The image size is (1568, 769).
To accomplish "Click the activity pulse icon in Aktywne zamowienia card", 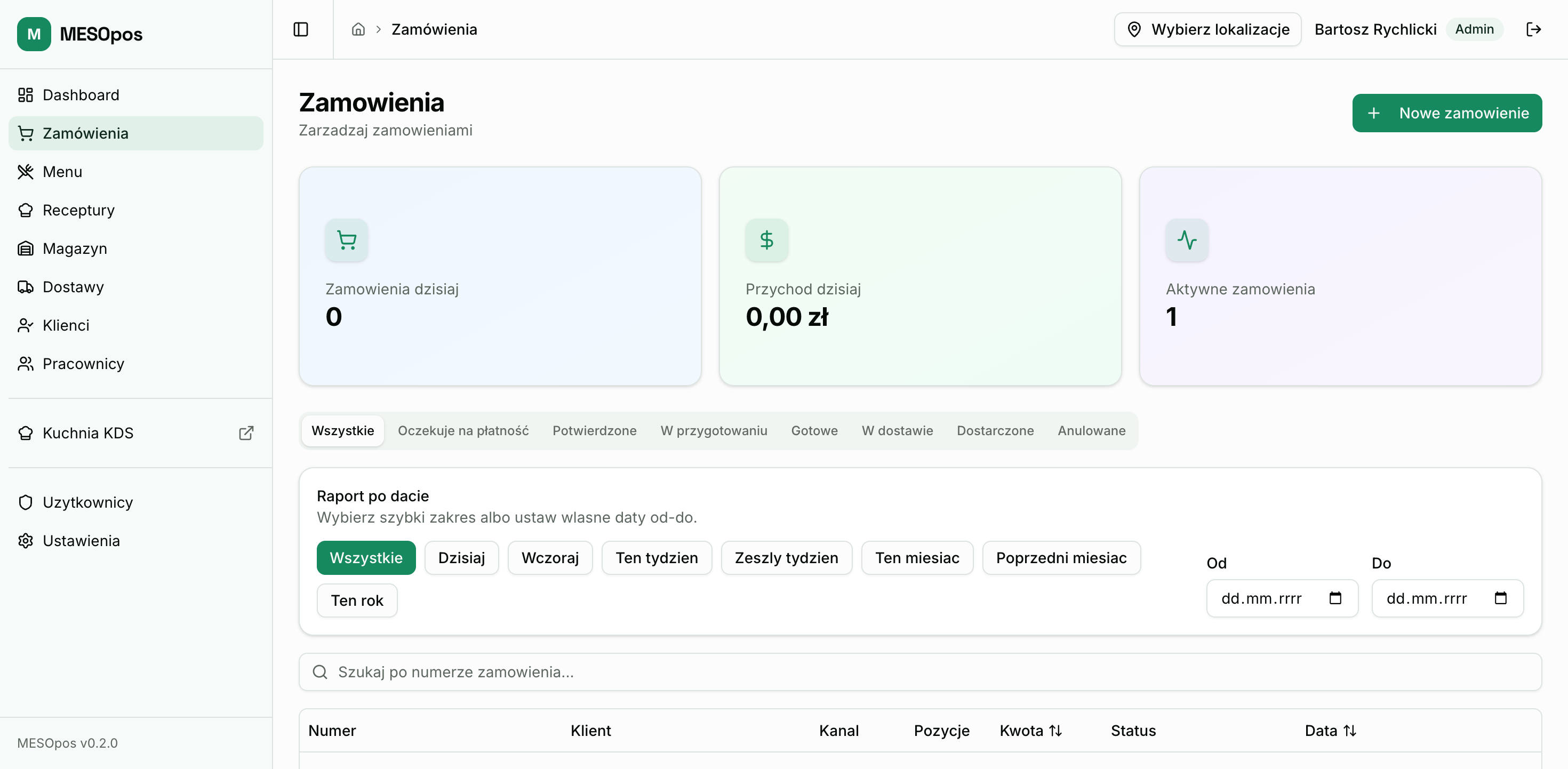I will tap(1186, 240).
